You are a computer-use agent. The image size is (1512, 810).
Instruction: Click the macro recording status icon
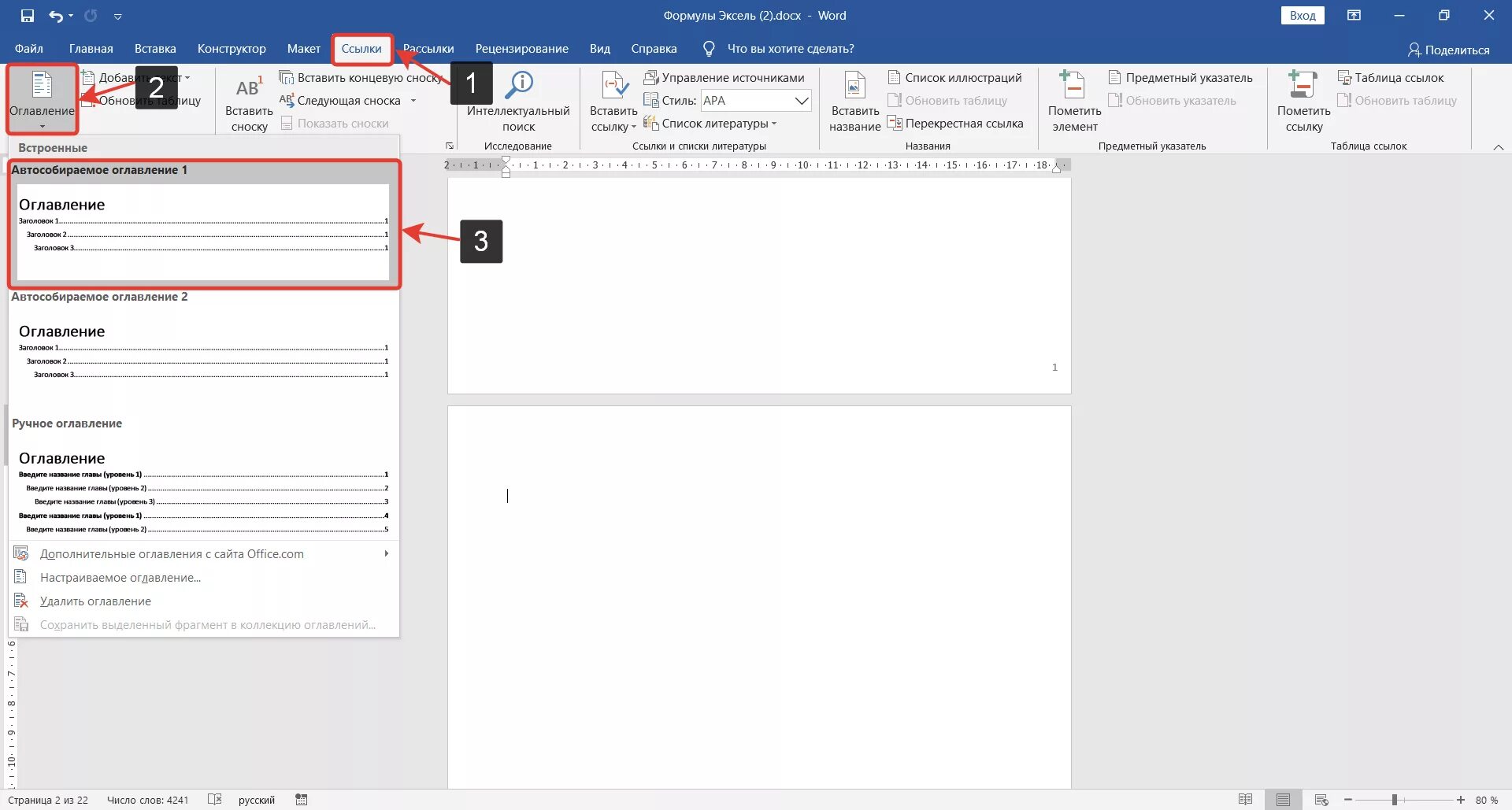pos(301,800)
